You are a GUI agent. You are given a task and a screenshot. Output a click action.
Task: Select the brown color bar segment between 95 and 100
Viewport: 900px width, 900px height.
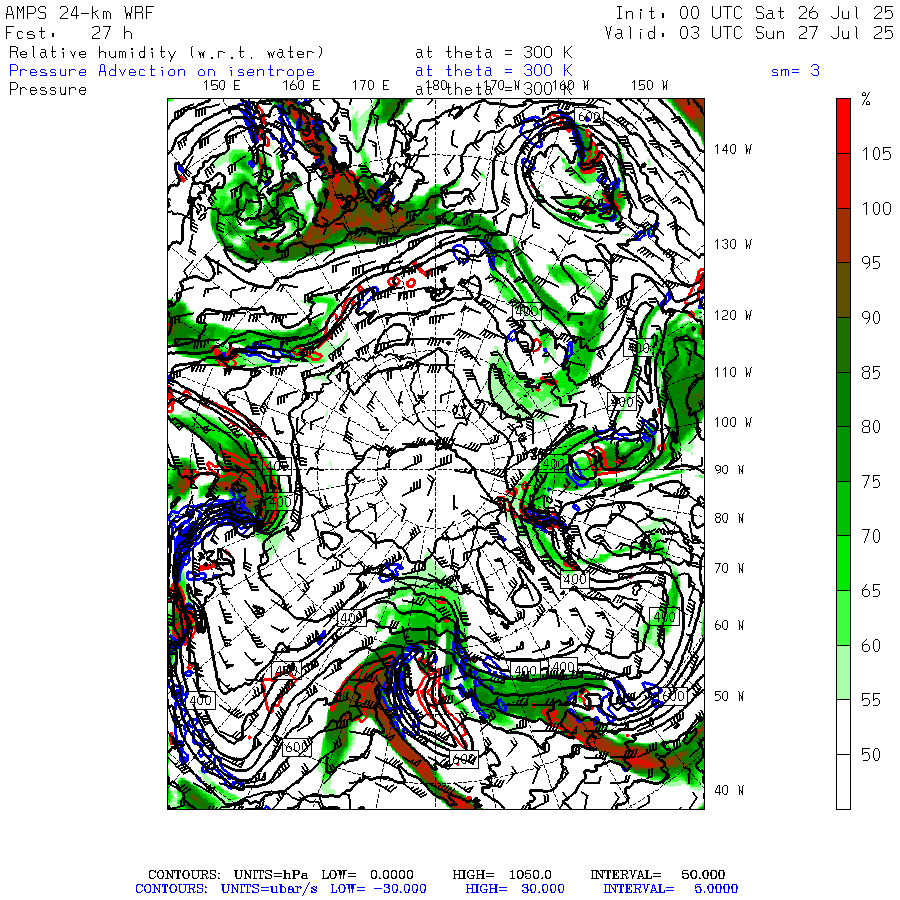tap(843, 235)
